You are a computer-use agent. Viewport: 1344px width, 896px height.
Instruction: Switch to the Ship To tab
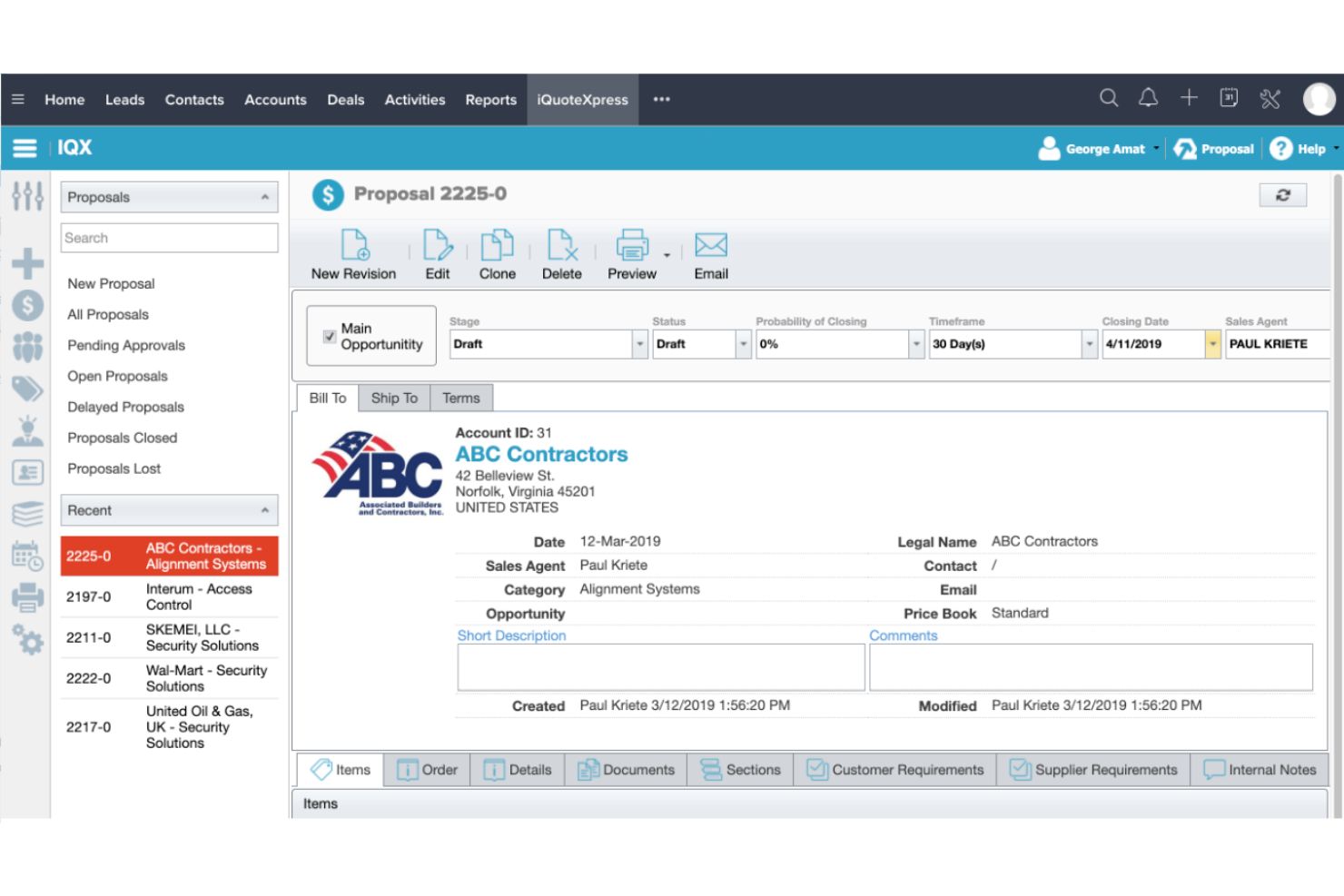(x=394, y=398)
